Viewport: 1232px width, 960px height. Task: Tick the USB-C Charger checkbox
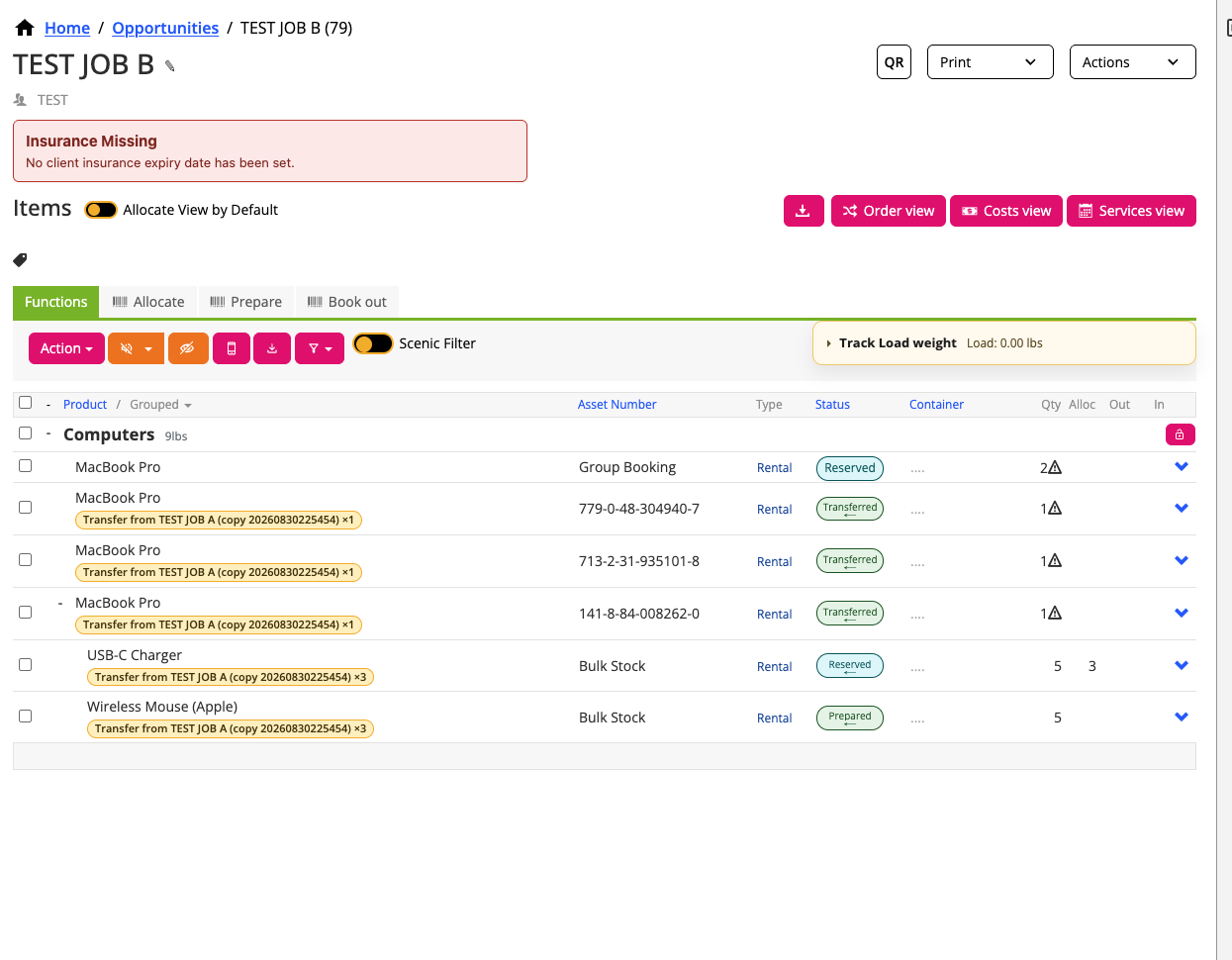[26, 665]
